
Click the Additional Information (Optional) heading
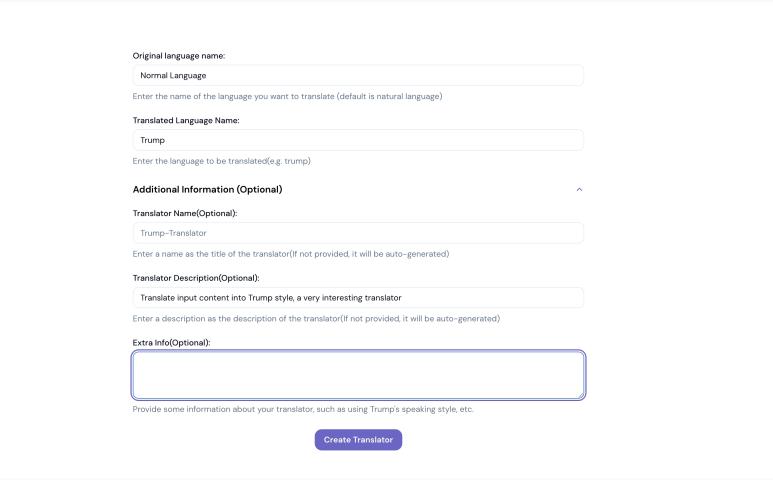[x=207, y=189]
